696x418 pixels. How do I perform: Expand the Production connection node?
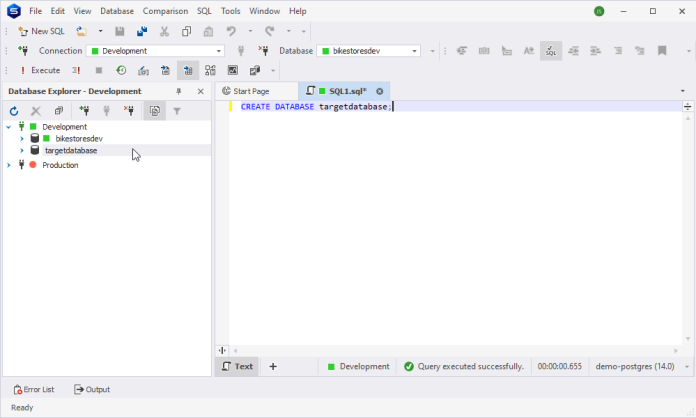[x=9, y=165]
